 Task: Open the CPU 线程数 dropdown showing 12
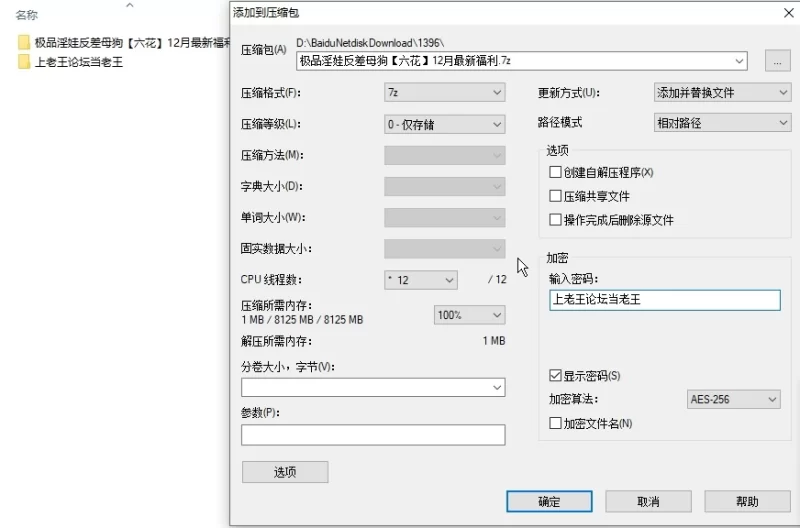[420, 280]
